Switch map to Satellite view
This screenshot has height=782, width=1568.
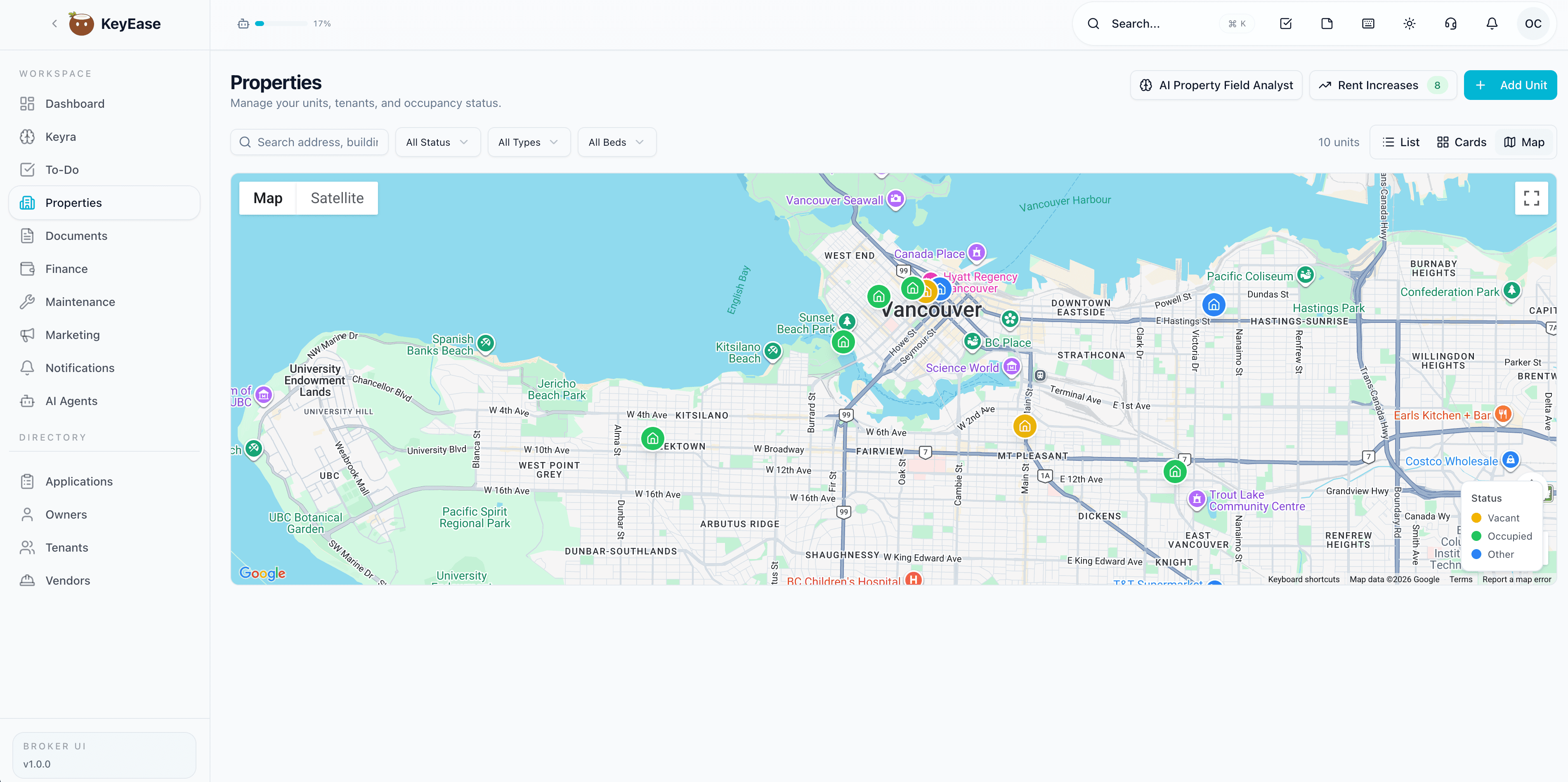pyautogui.click(x=337, y=198)
